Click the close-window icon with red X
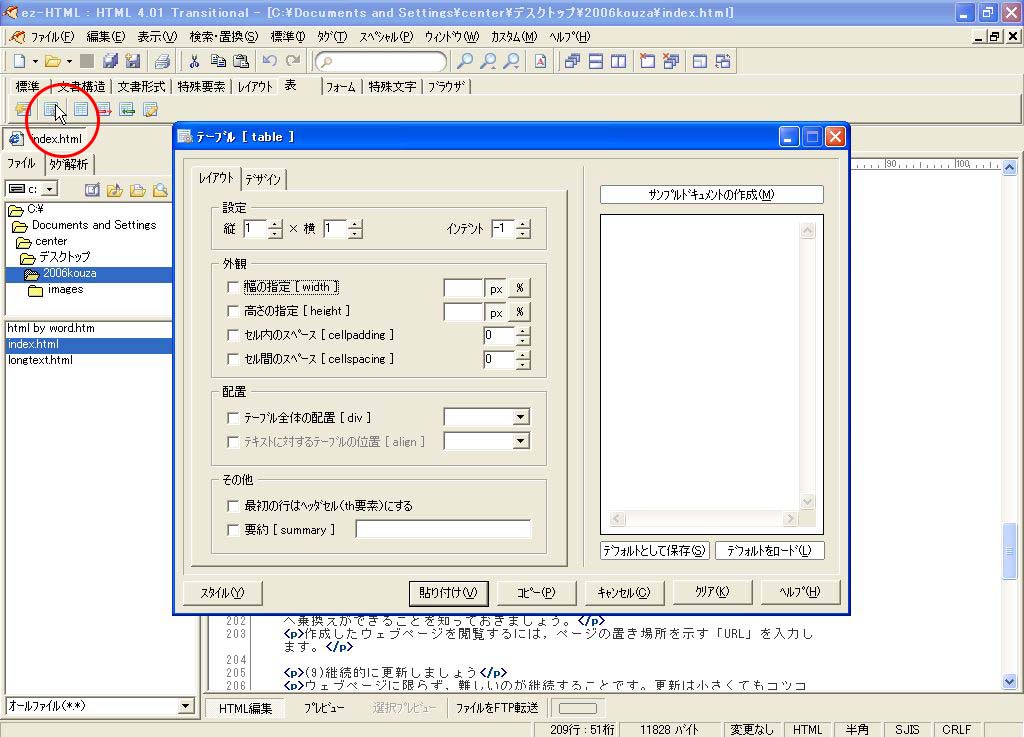This screenshot has width=1024, height=737. pyautogui.click(x=647, y=61)
